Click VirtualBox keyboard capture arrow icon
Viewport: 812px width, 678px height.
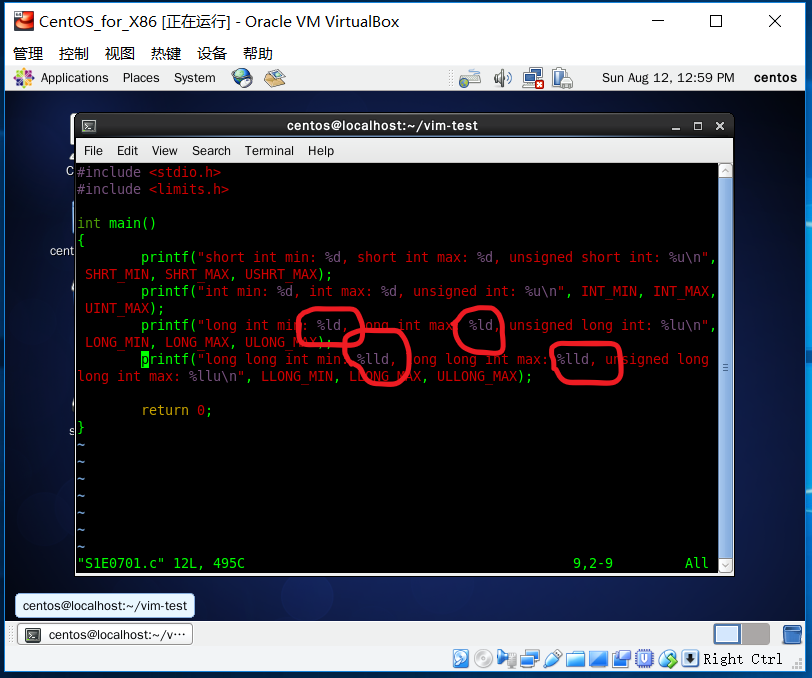(690, 659)
